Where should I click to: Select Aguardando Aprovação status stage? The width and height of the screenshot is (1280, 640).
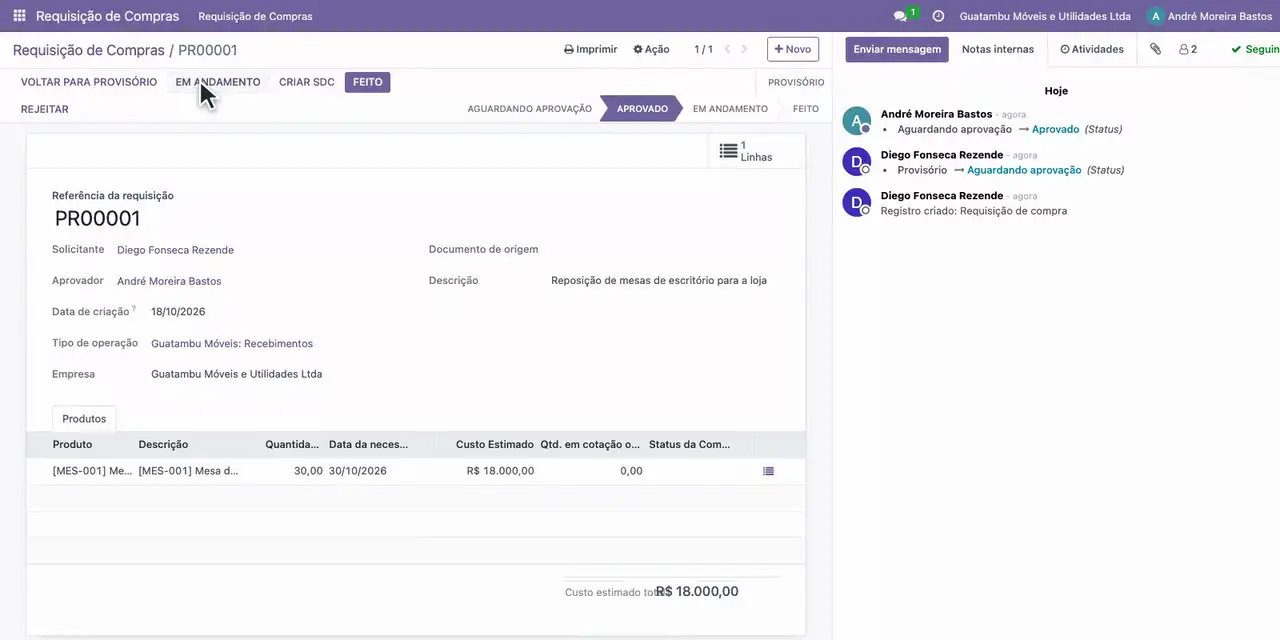click(530, 109)
